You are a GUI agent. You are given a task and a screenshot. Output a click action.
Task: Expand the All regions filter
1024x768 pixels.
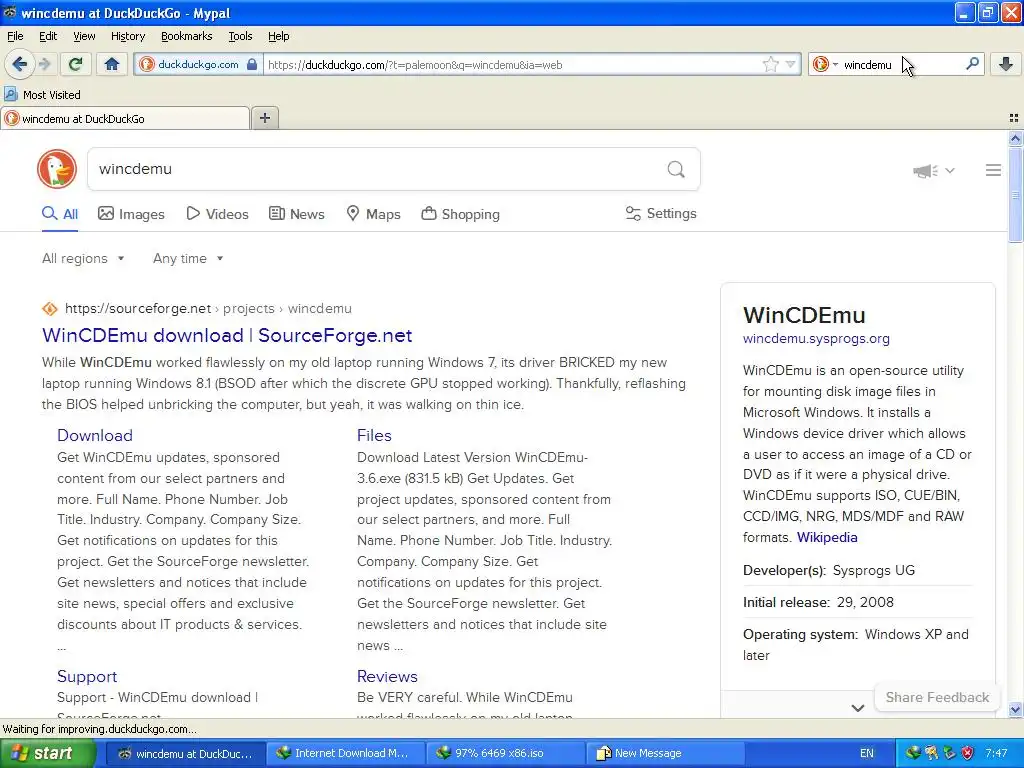83,259
